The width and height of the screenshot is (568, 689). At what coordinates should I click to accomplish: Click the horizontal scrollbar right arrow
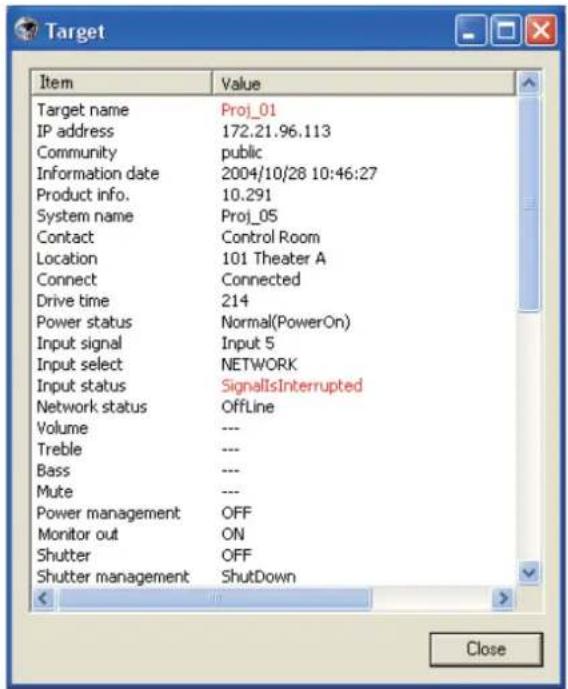504,598
